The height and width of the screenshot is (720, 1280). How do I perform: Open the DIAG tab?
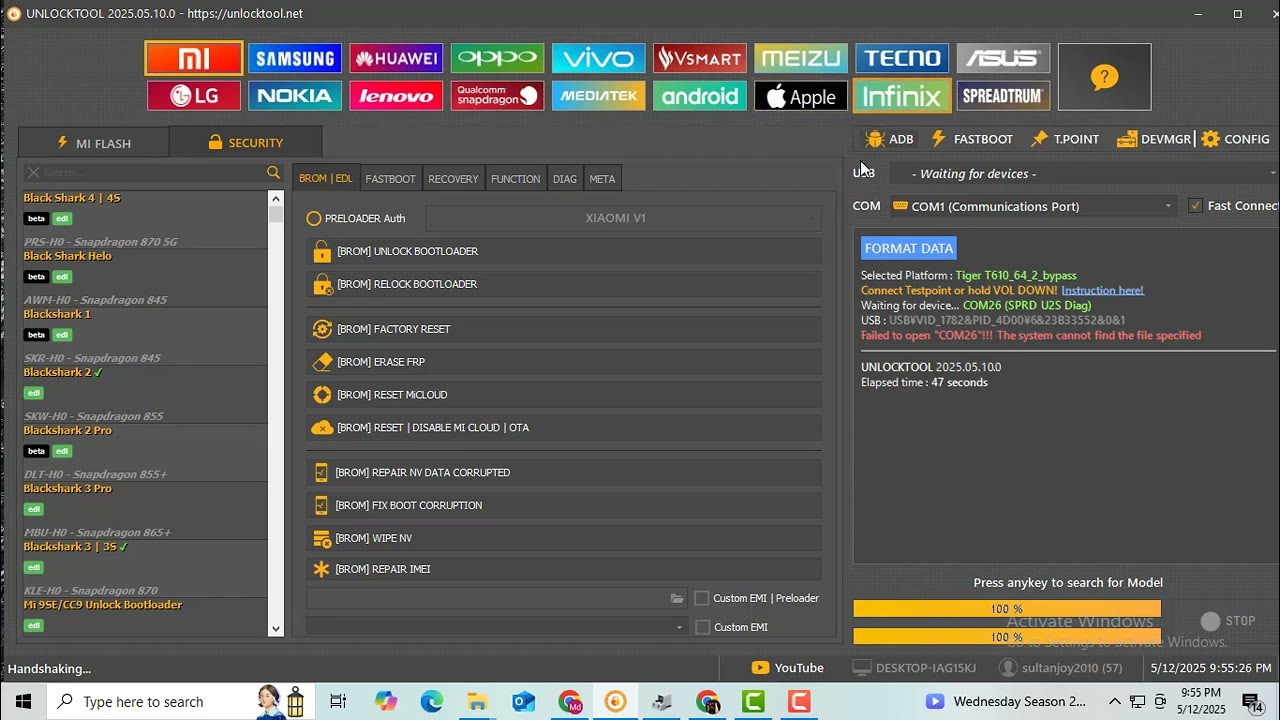(565, 179)
